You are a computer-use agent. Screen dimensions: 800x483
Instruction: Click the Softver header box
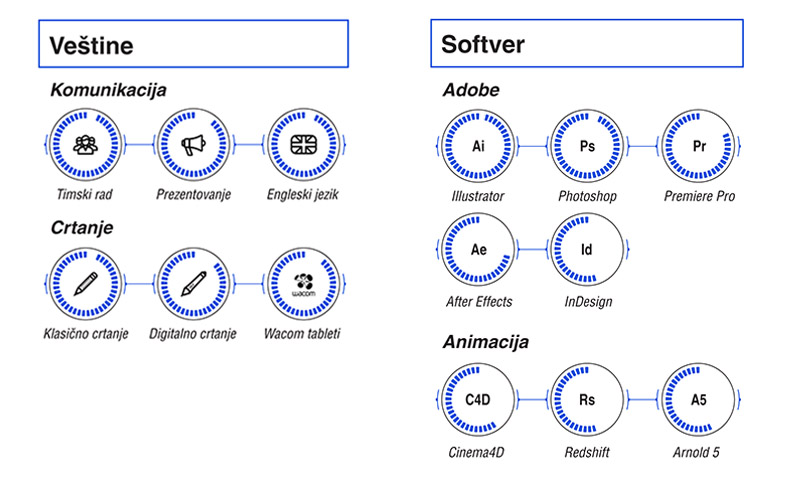pyautogui.click(x=587, y=43)
